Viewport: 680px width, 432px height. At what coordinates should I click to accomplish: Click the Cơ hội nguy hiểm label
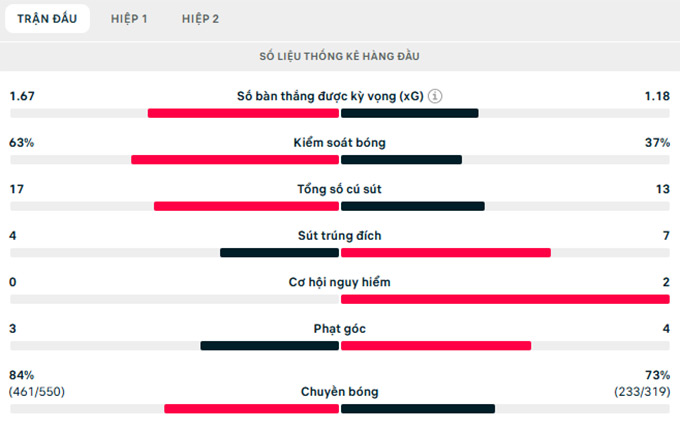click(x=340, y=282)
